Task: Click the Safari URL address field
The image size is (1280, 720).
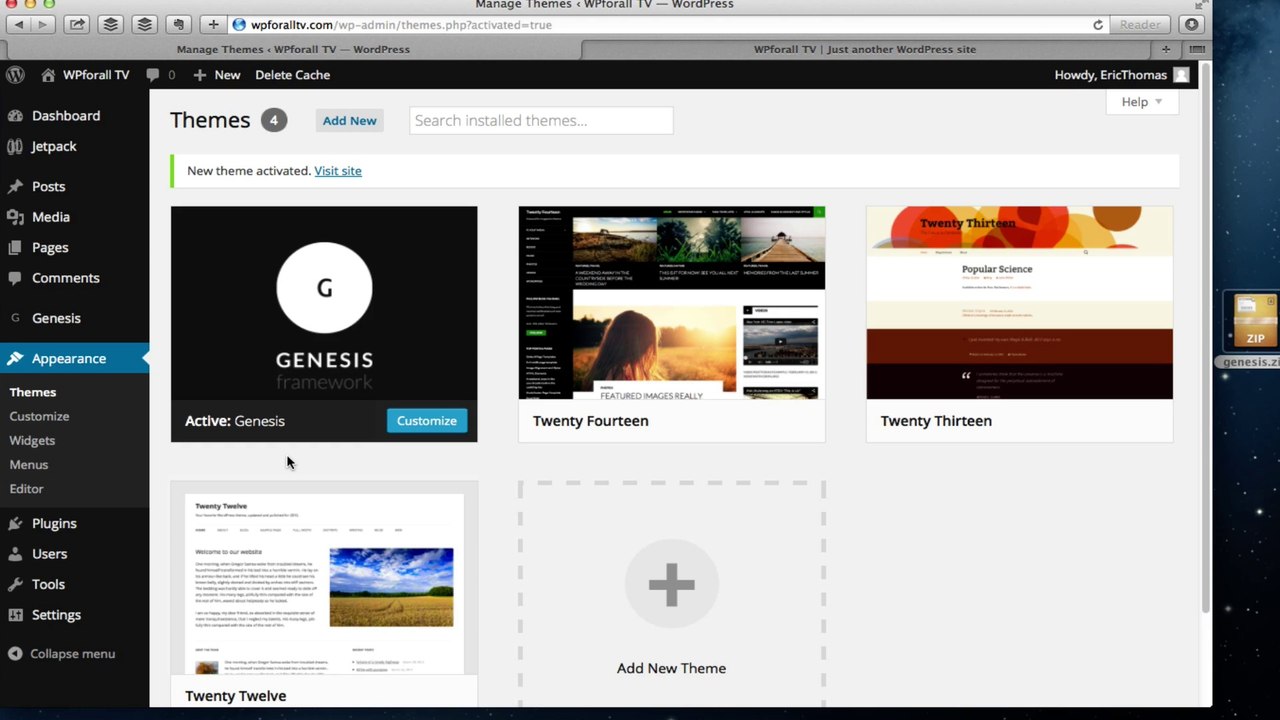Action: 660,25
